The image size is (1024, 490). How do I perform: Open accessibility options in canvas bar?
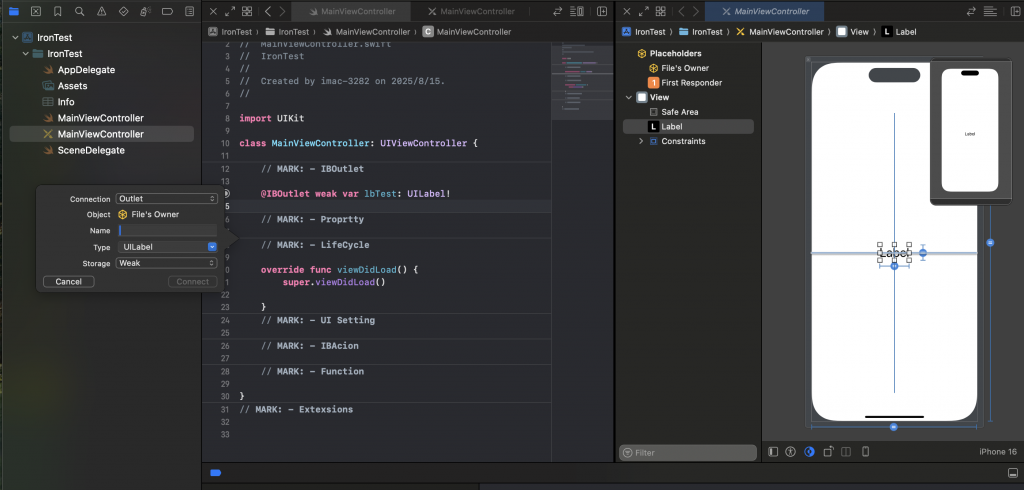click(x=791, y=451)
